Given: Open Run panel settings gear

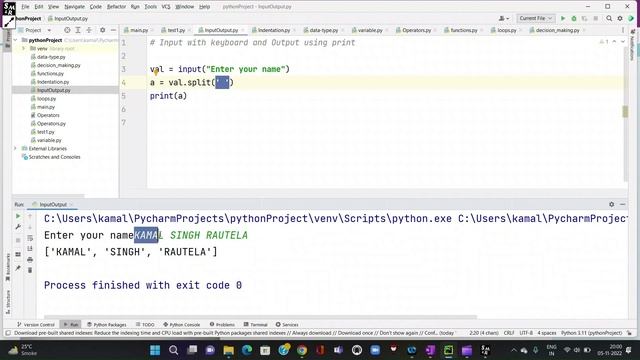Looking at the screenshot, I should [611, 204].
